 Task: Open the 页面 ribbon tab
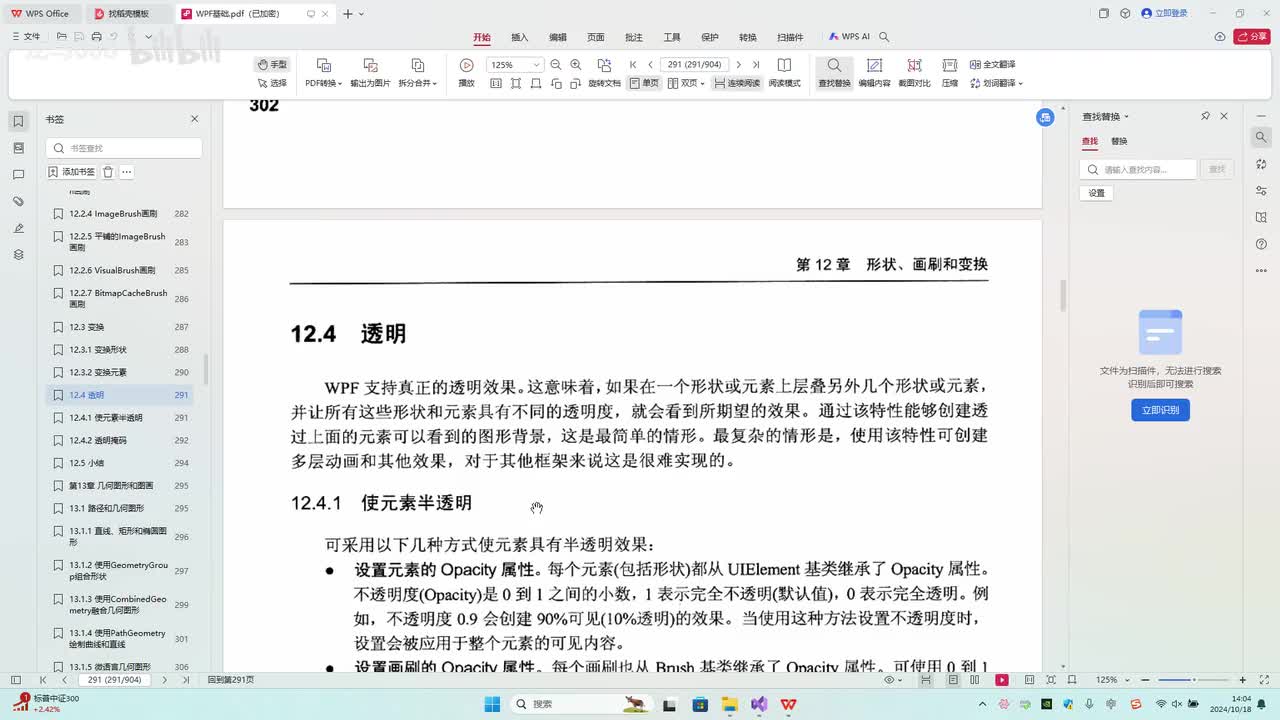pos(596,37)
